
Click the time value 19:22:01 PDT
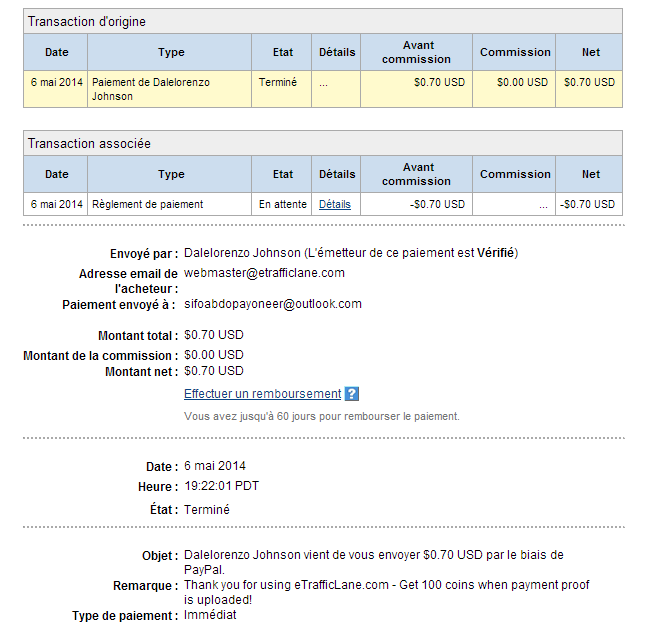221,486
